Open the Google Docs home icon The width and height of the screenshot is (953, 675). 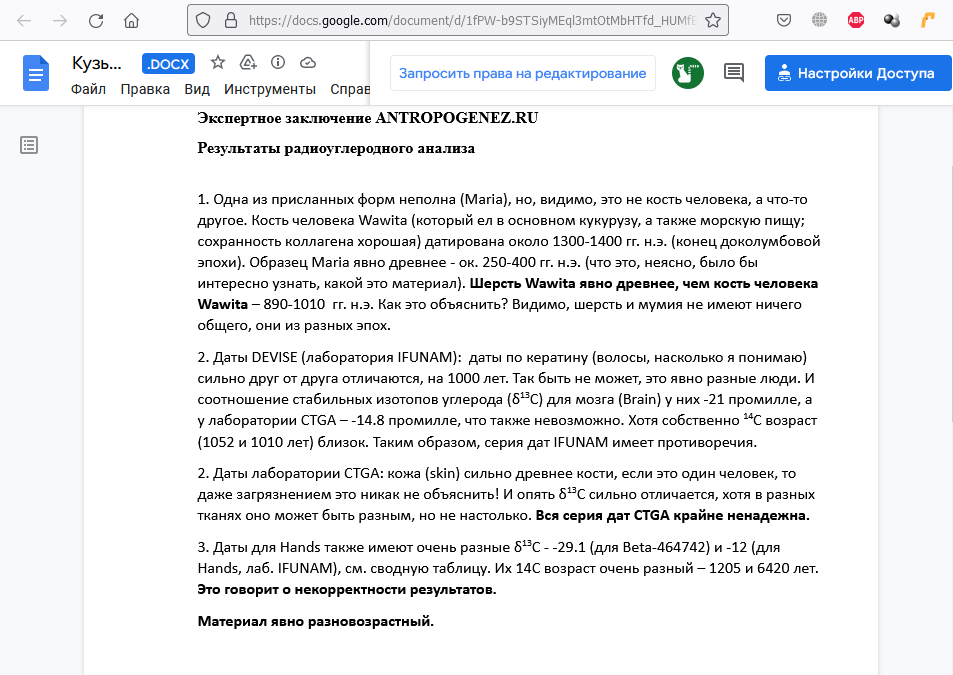coord(36,73)
